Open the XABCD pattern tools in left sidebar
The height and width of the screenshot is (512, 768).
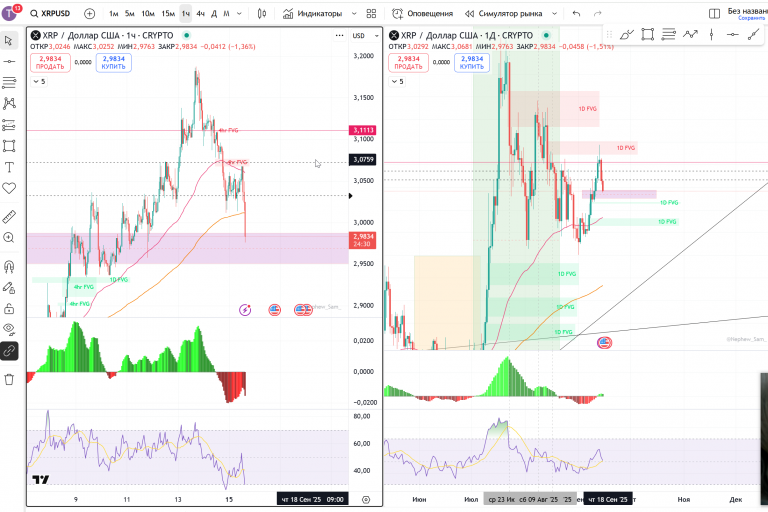(9, 103)
